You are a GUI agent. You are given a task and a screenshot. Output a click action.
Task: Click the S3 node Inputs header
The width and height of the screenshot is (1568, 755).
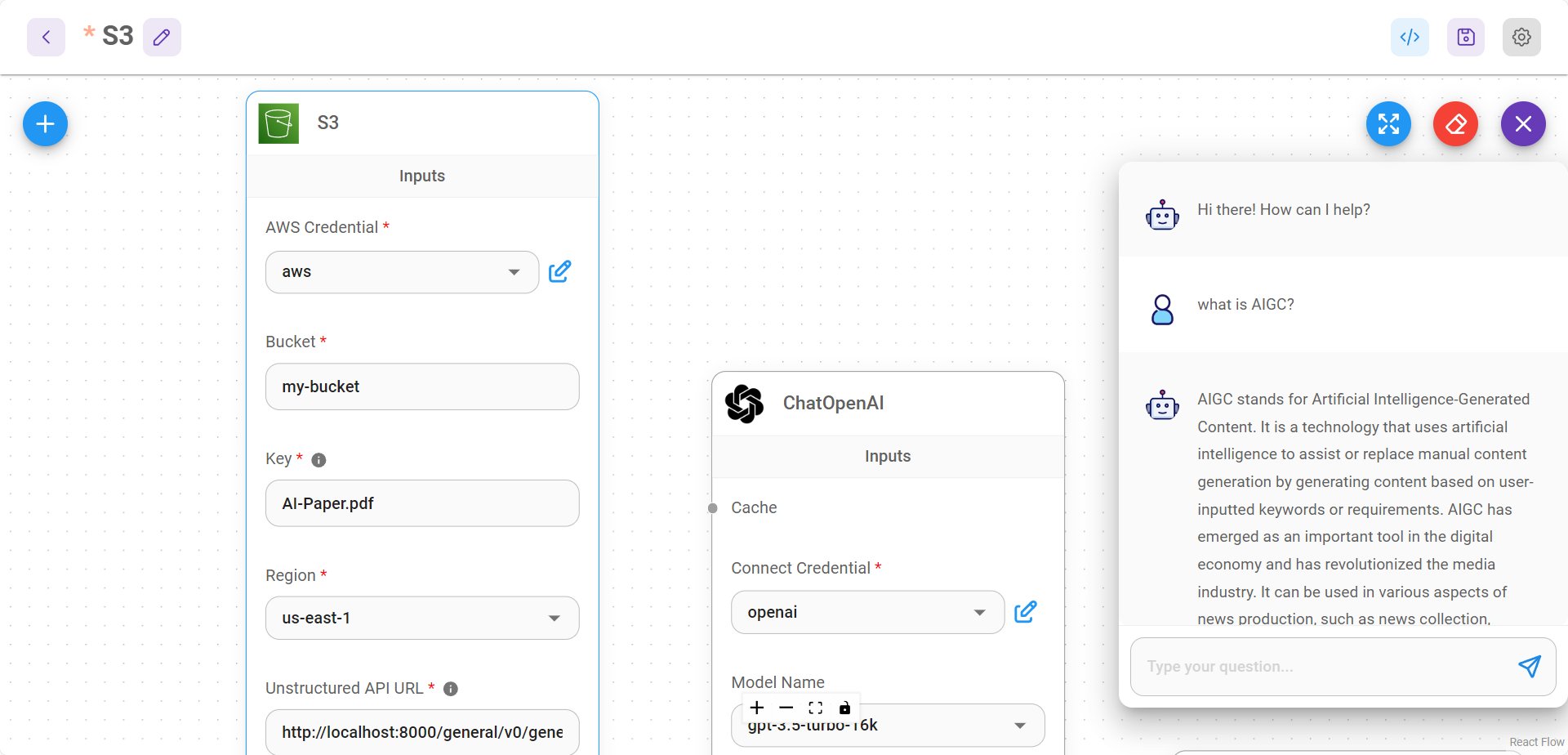422,176
